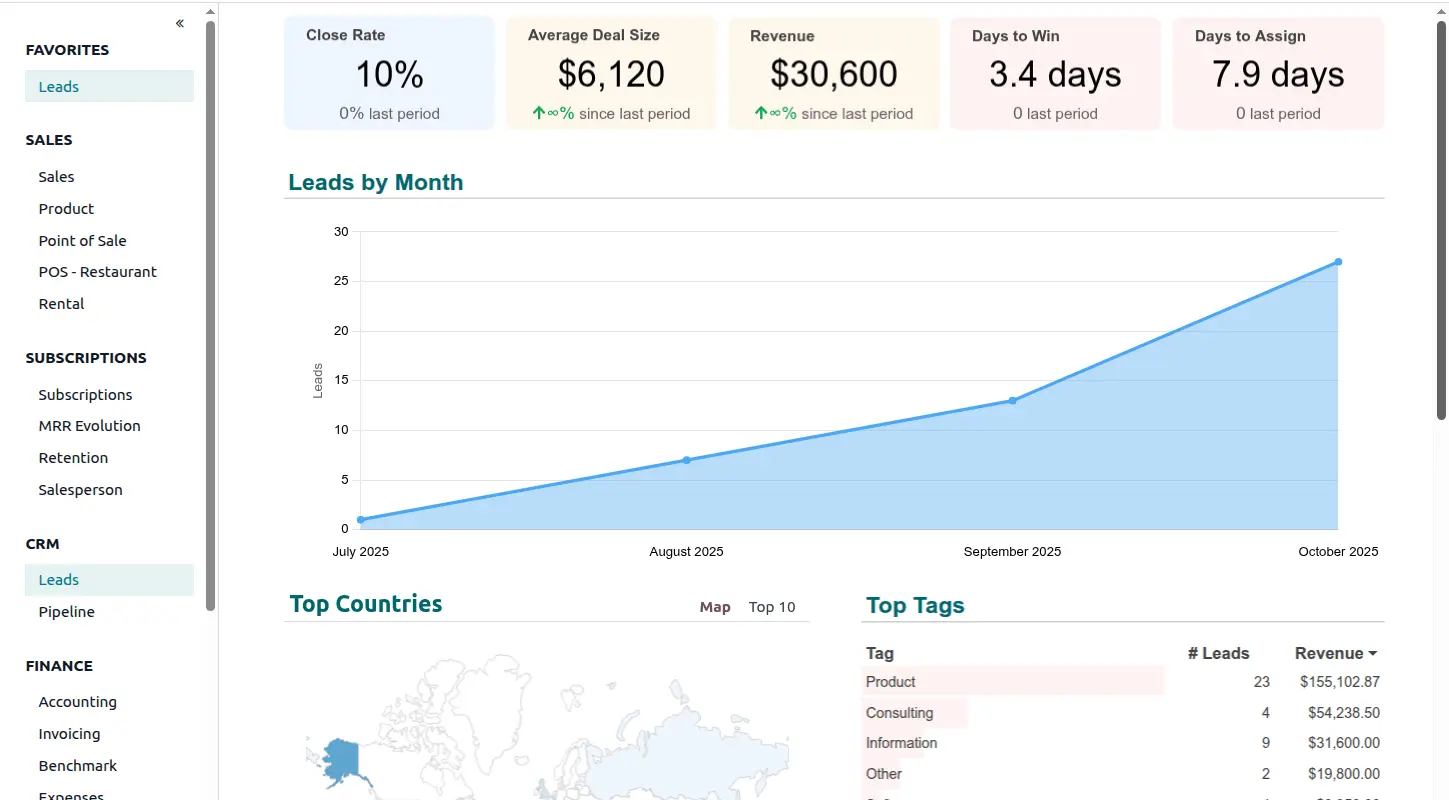Collapse the sidebar with double-chevron icon

tap(180, 23)
